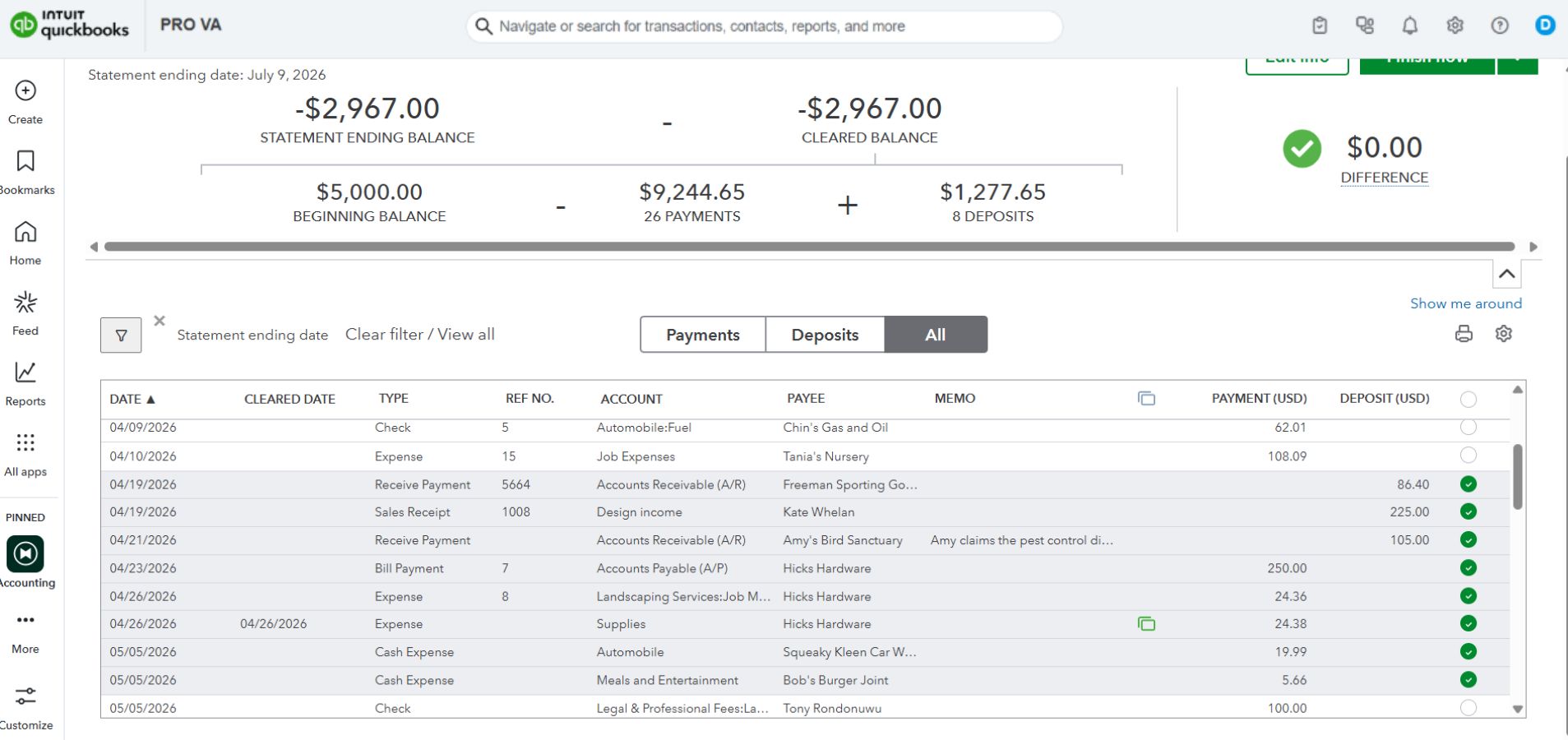Collapse the summary with the chevron
The height and width of the screenshot is (740, 1568).
pos(1506,274)
